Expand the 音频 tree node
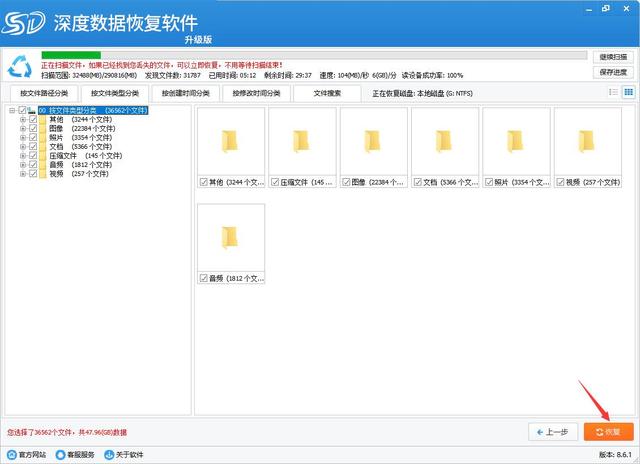This screenshot has height=464, width=640. point(23,164)
